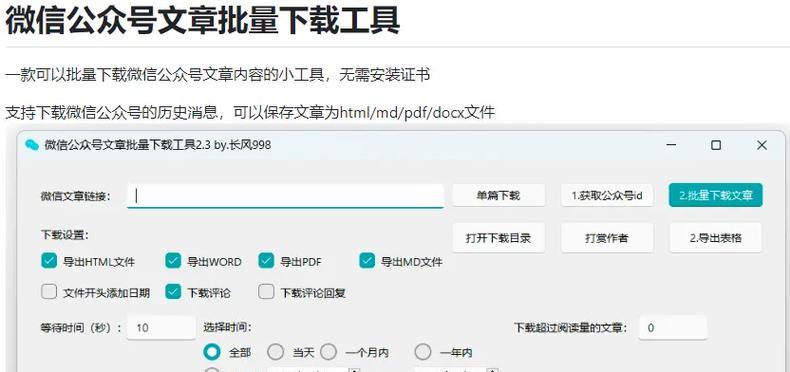790x372 pixels.
Task: Toggle the 下载评论 checkbox
Action: click(x=173, y=292)
